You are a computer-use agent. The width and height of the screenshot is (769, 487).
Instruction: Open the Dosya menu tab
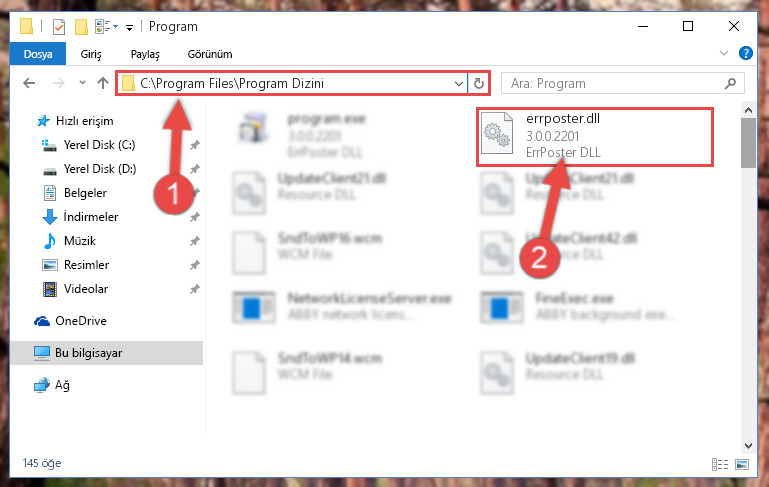click(38, 54)
